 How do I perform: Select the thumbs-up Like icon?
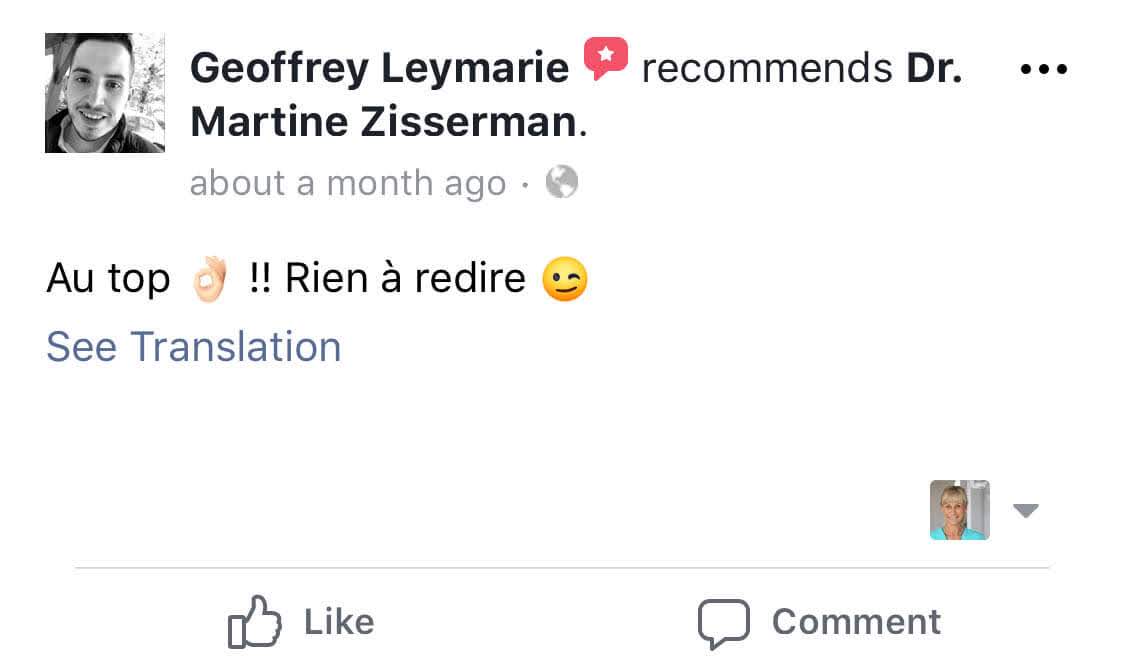(256, 621)
